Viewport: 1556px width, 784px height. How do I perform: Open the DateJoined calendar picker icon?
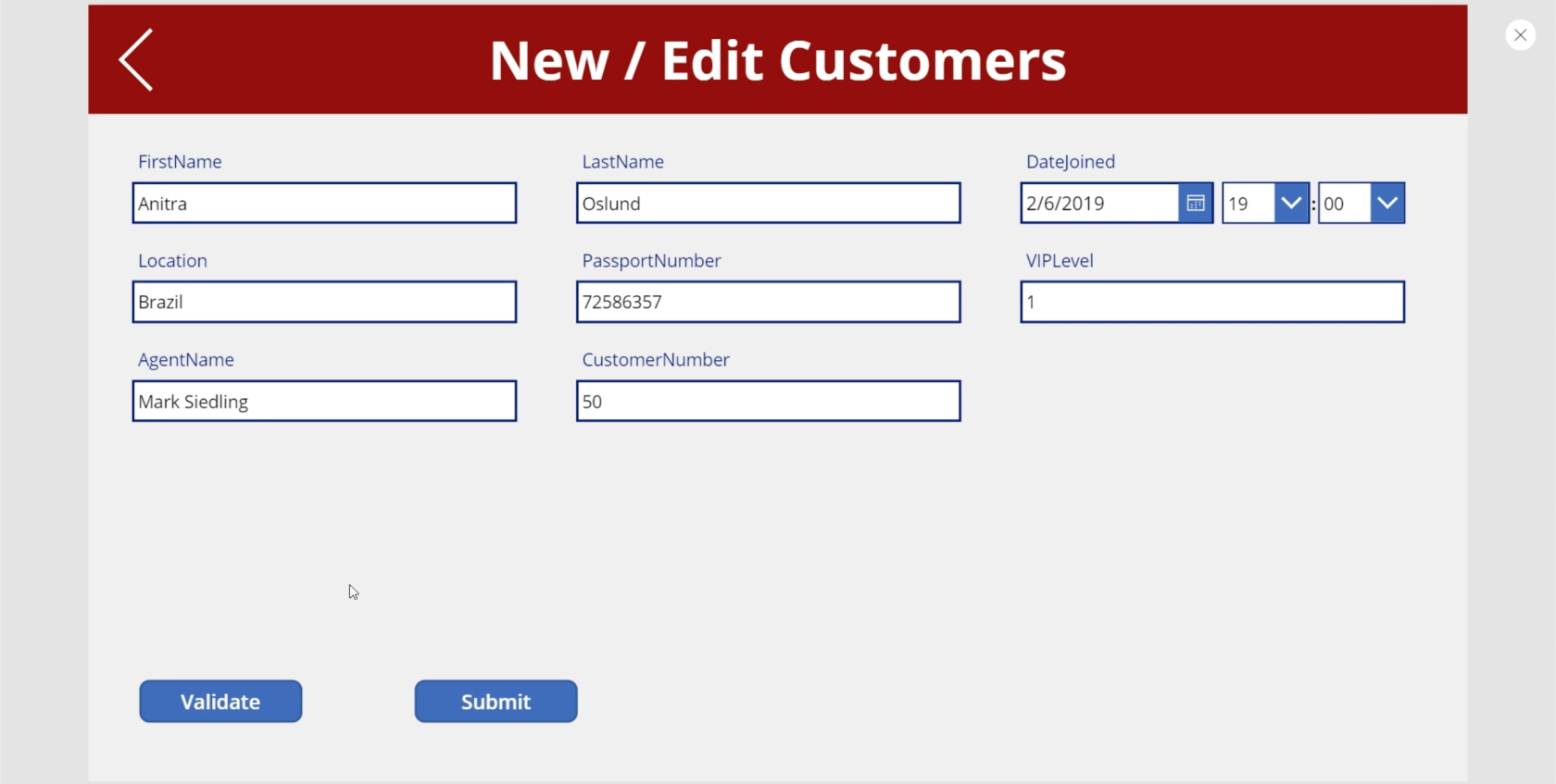[1196, 203]
